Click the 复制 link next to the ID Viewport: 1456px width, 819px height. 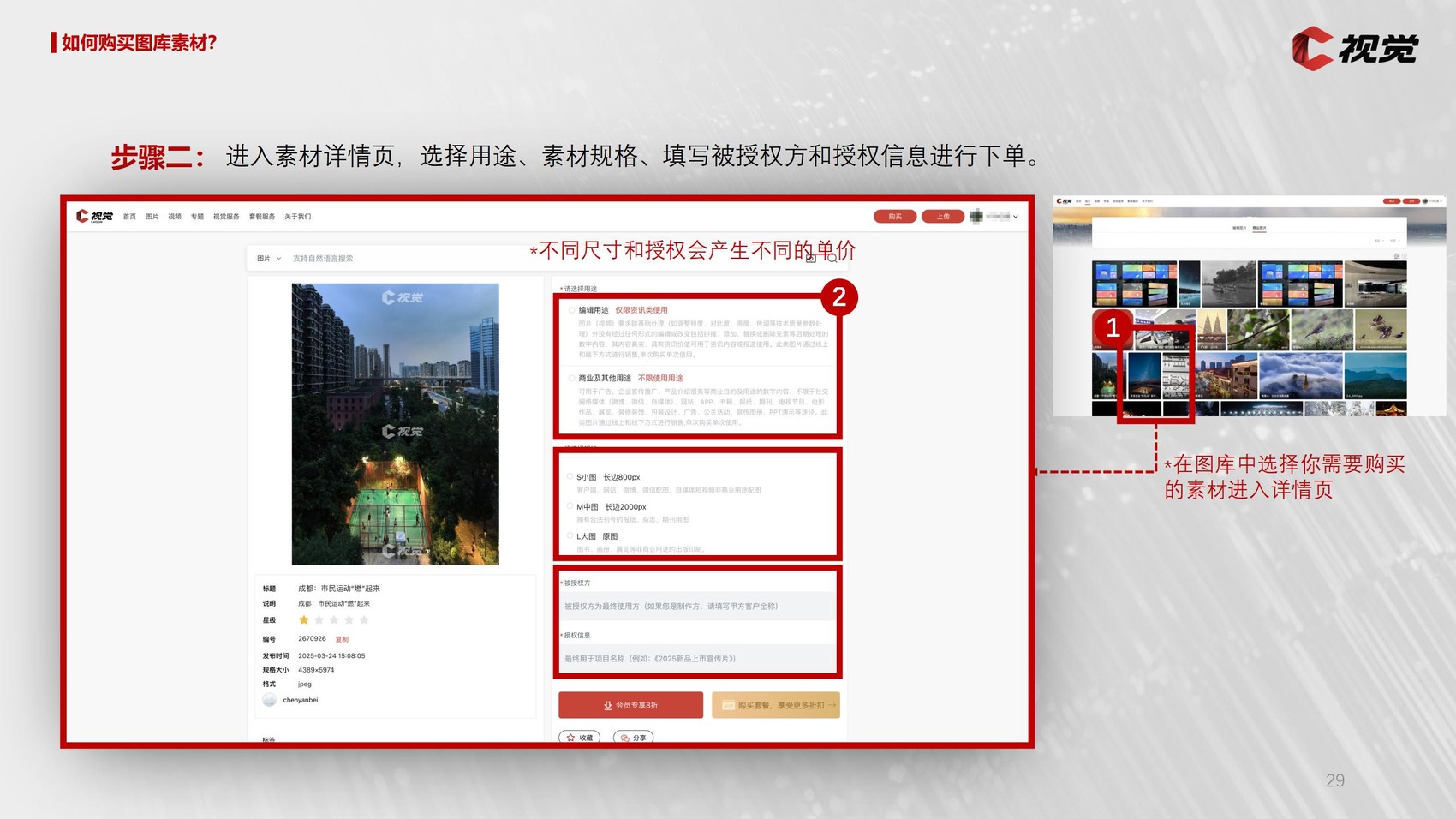[342, 640]
